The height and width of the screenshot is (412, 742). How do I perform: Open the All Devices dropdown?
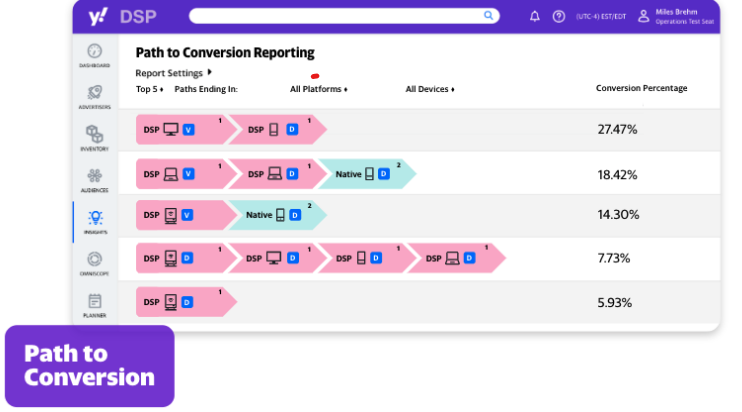pyautogui.click(x=430, y=89)
